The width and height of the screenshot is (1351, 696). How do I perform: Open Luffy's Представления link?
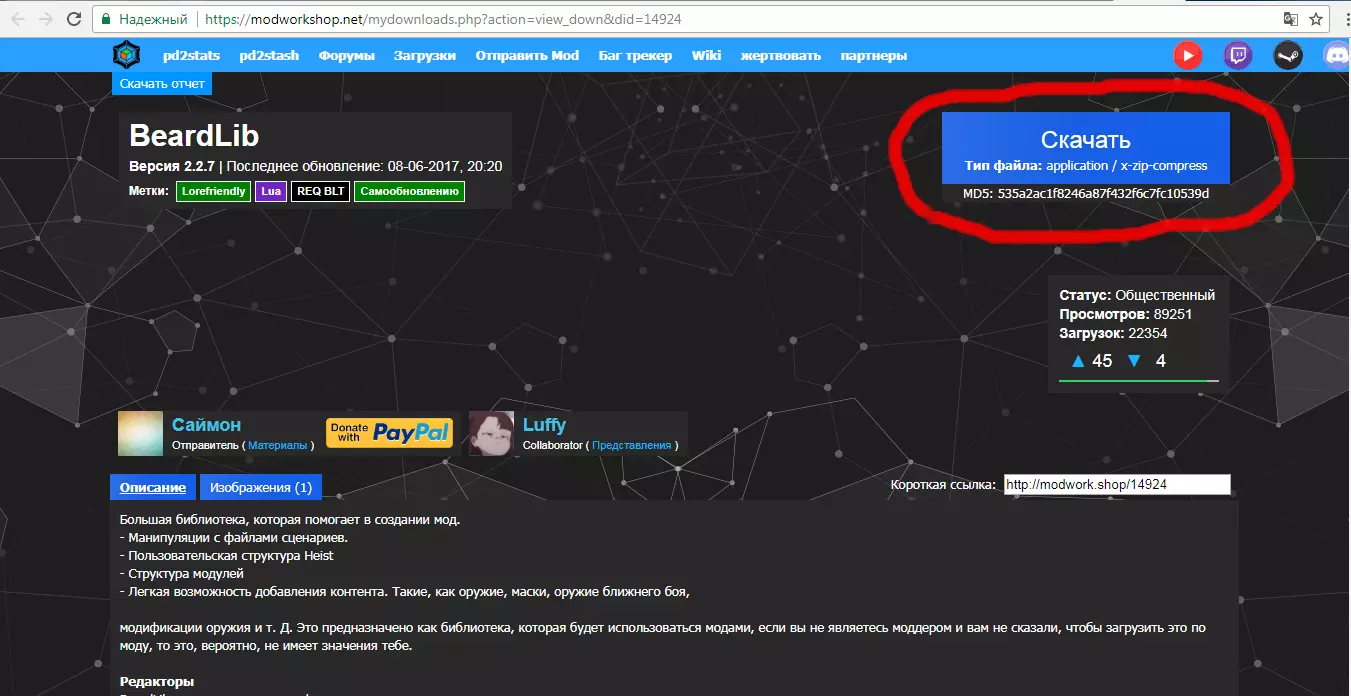631,446
